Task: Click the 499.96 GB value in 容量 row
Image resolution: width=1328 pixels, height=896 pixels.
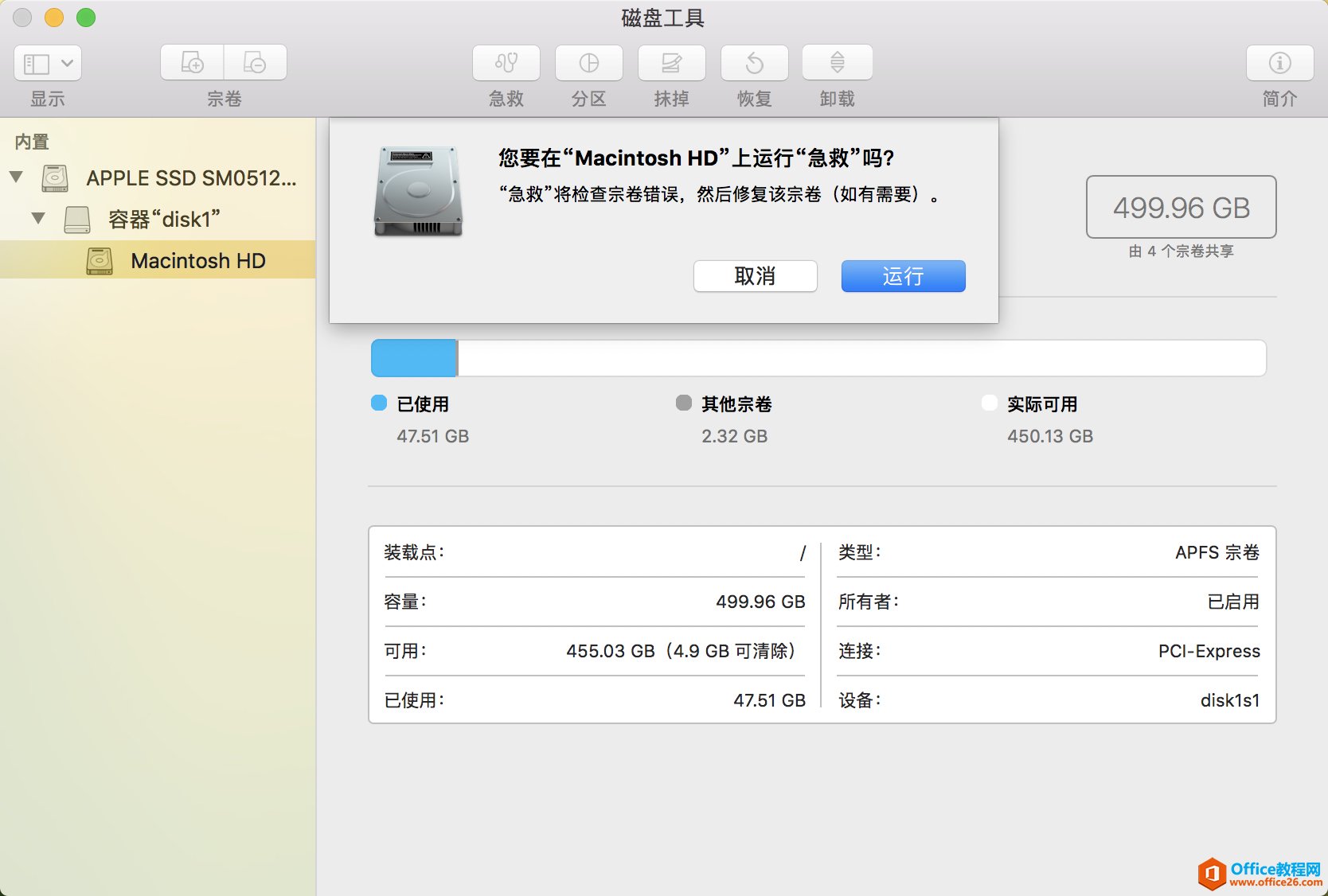Action: tap(760, 602)
